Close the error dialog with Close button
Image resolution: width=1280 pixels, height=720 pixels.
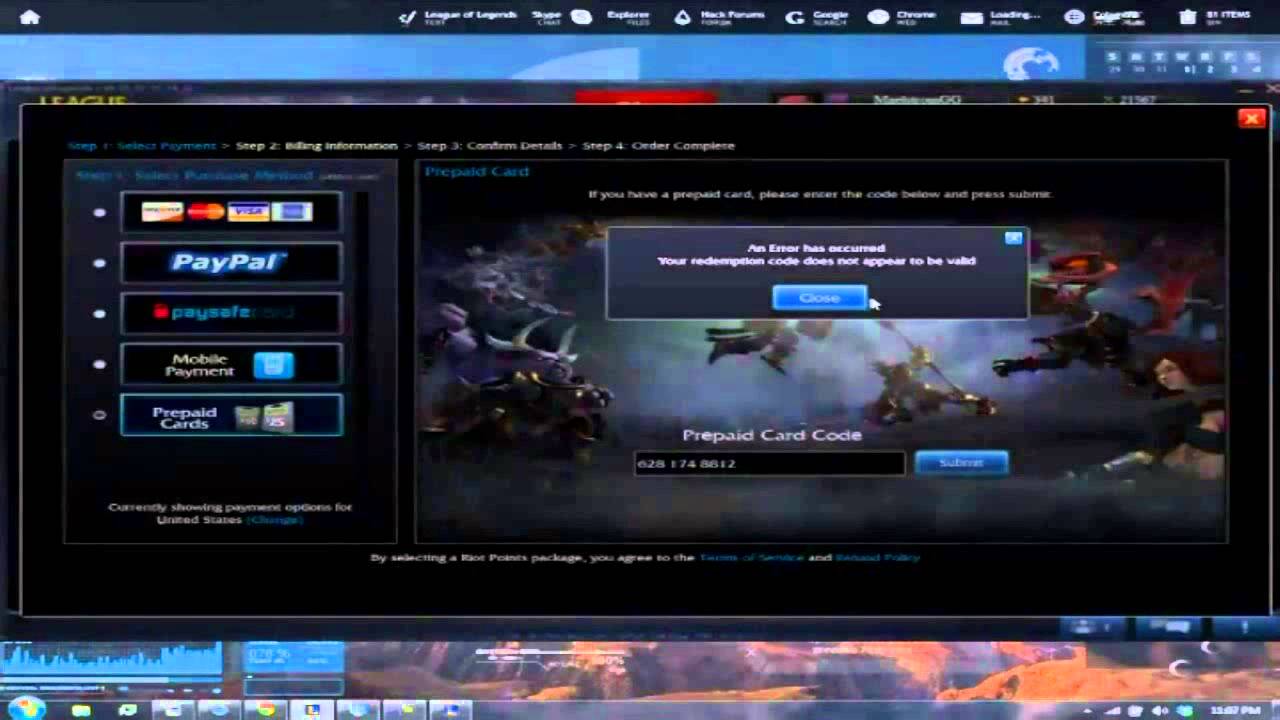(819, 297)
